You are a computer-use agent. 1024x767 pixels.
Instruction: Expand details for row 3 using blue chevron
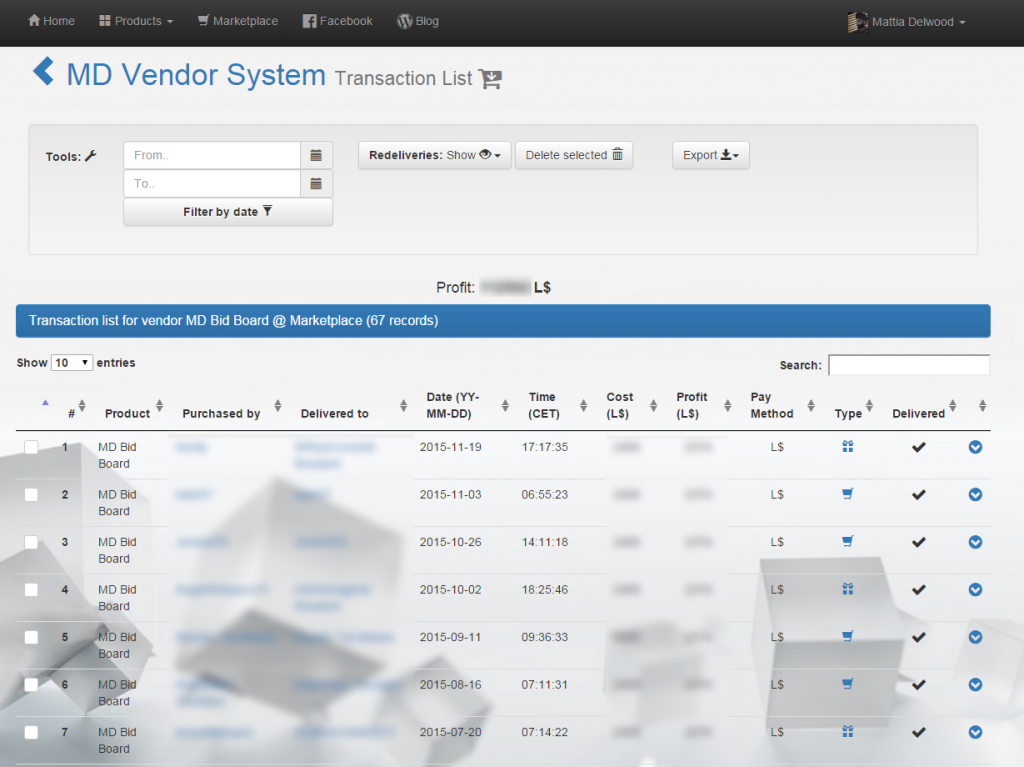point(975,542)
